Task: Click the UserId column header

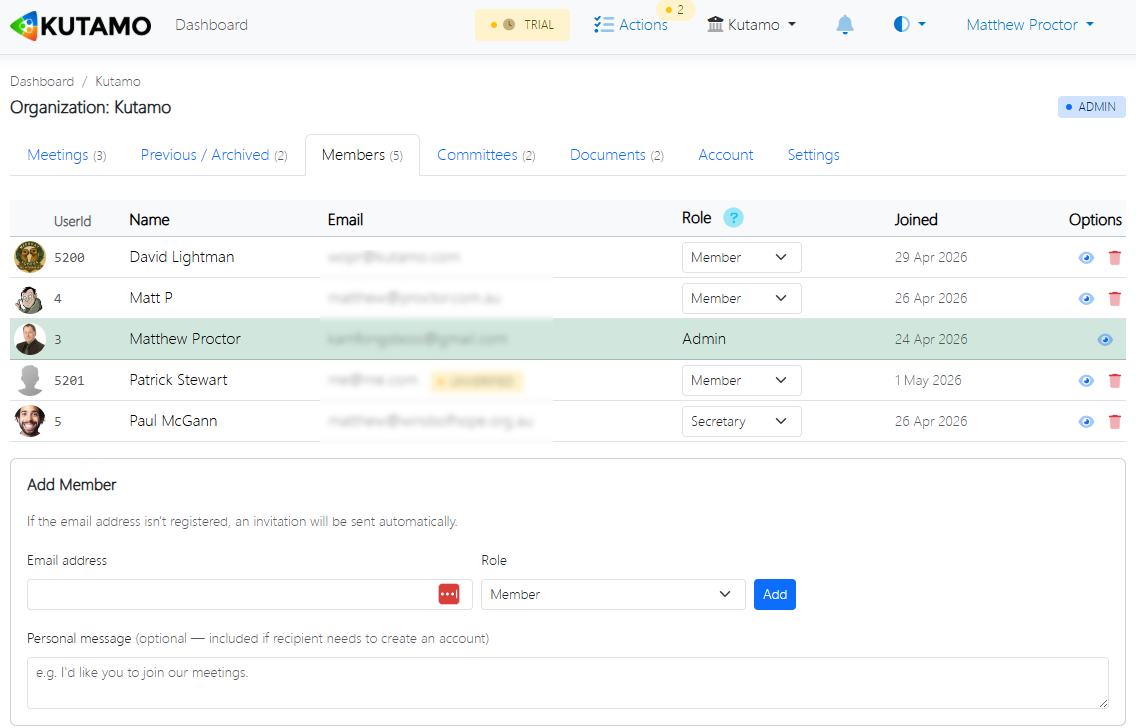Action: coord(72,221)
